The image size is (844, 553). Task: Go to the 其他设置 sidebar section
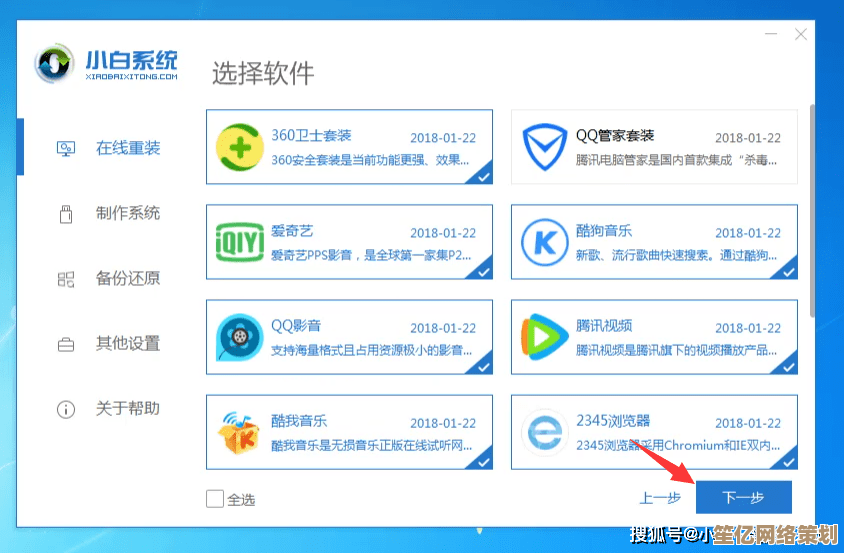point(108,344)
